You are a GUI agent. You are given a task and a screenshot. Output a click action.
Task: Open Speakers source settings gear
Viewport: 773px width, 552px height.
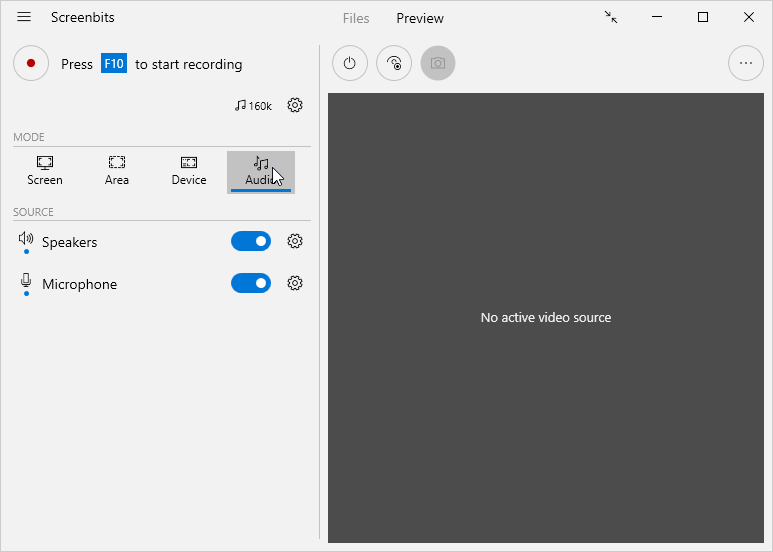[295, 241]
